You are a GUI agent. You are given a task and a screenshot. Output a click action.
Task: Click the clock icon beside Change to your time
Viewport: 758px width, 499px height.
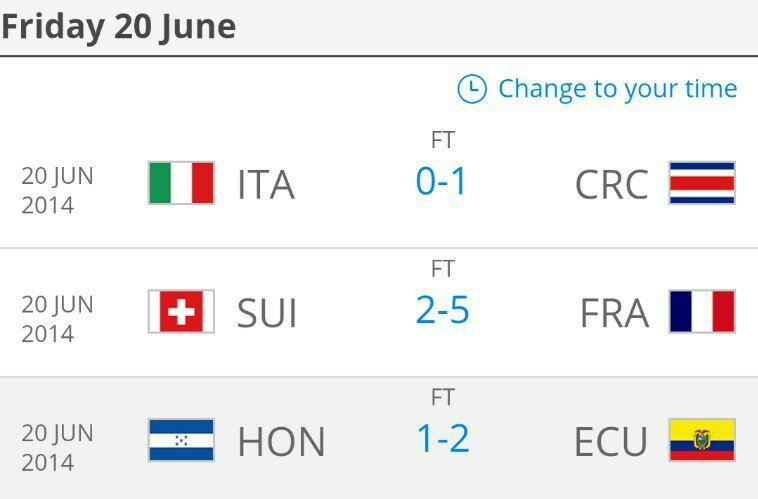[x=472, y=89]
